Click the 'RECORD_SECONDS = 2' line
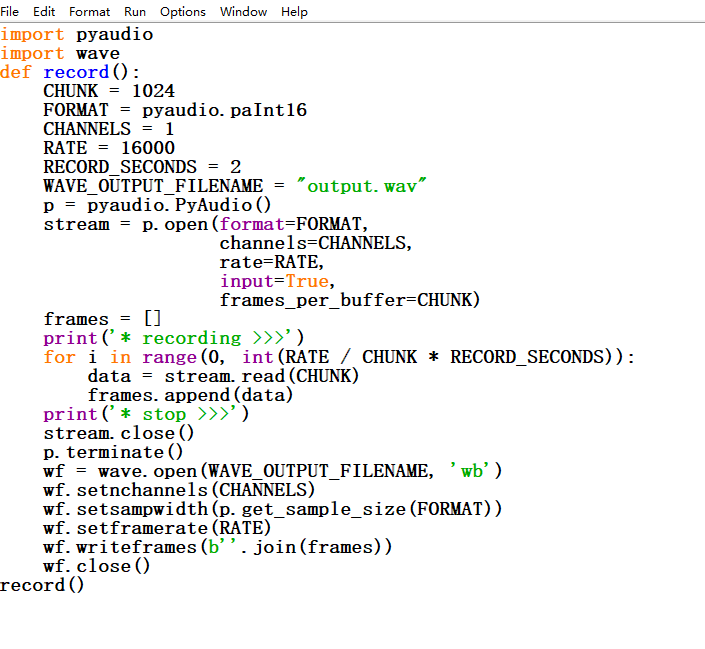Image resolution: width=705 pixels, height=649 pixels. point(142,167)
